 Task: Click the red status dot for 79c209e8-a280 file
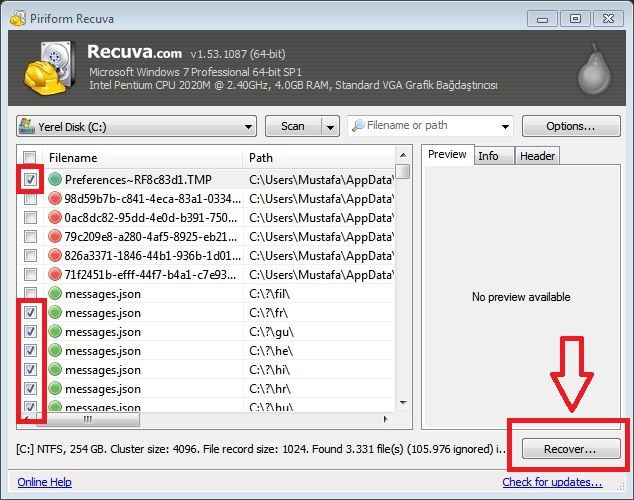click(55, 236)
